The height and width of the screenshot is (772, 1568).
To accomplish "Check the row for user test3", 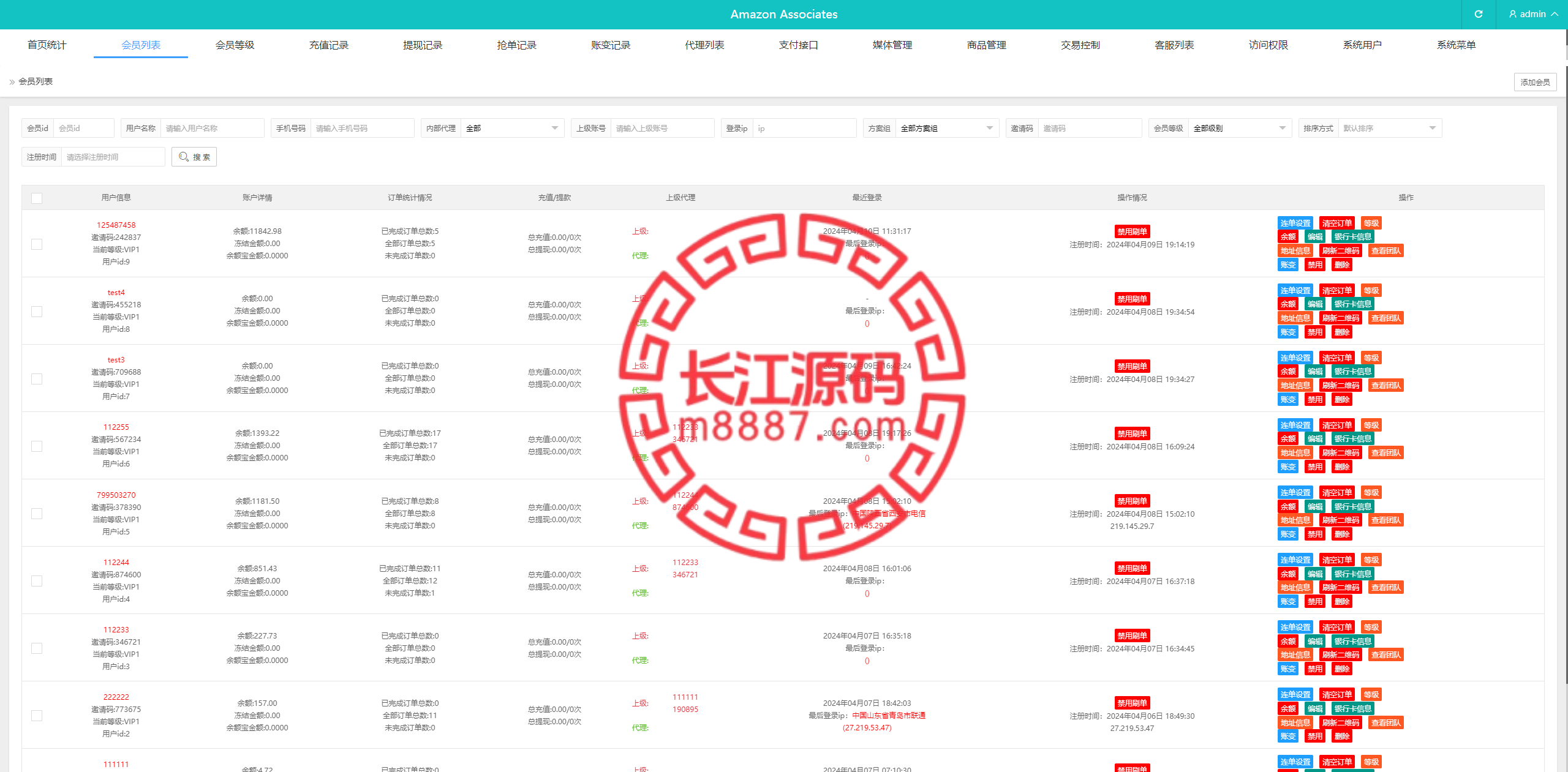I will click(x=37, y=379).
